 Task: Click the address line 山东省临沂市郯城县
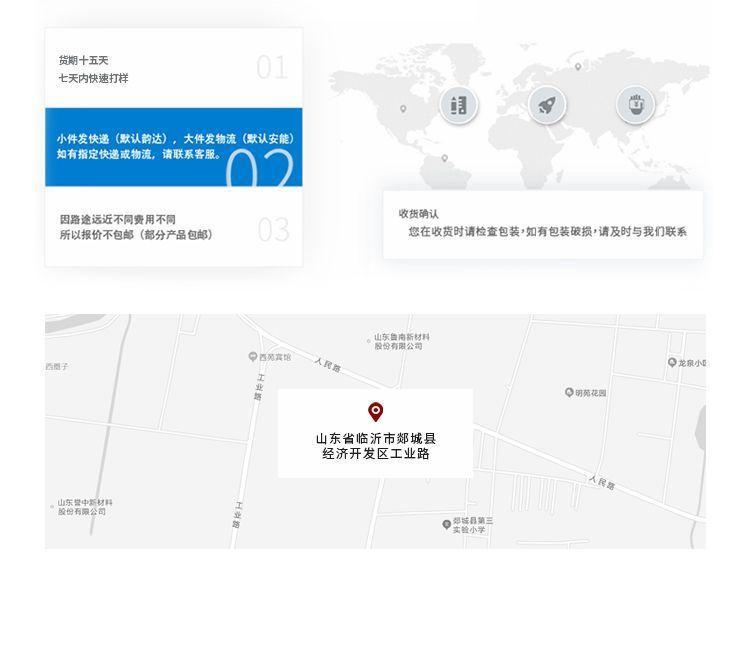pos(375,438)
